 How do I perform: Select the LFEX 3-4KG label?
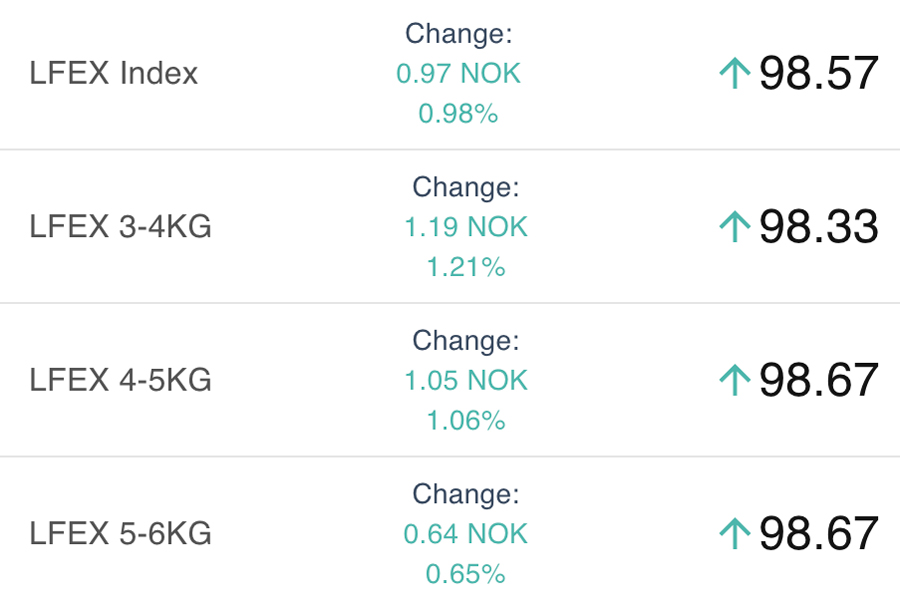click(x=120, y=227)
